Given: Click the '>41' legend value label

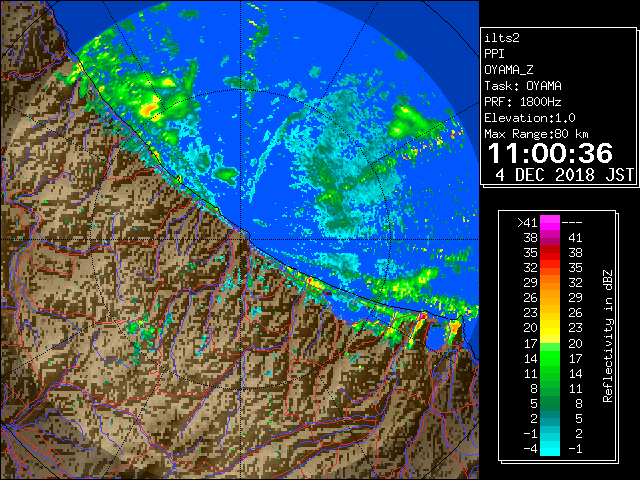Looking at the screenshot, I should click(x=527, y=223).
